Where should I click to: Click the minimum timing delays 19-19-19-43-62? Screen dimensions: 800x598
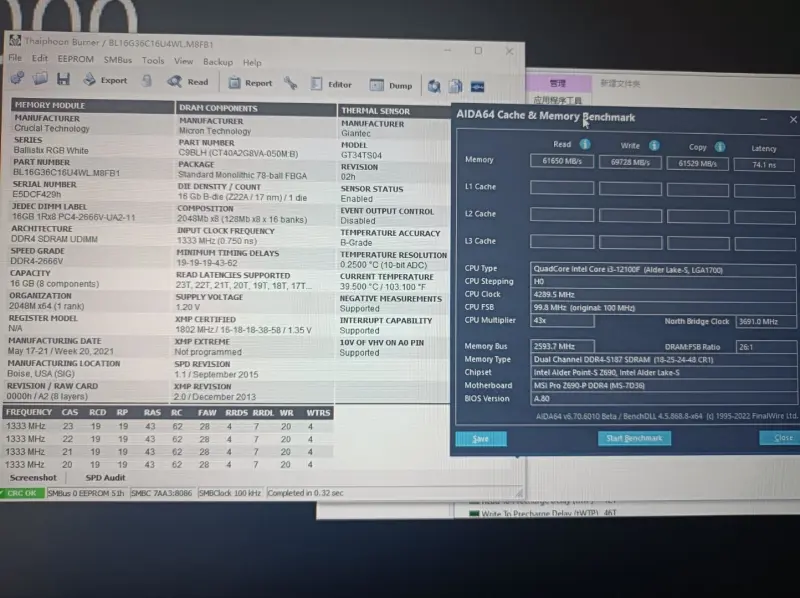[x=207, y=263]
